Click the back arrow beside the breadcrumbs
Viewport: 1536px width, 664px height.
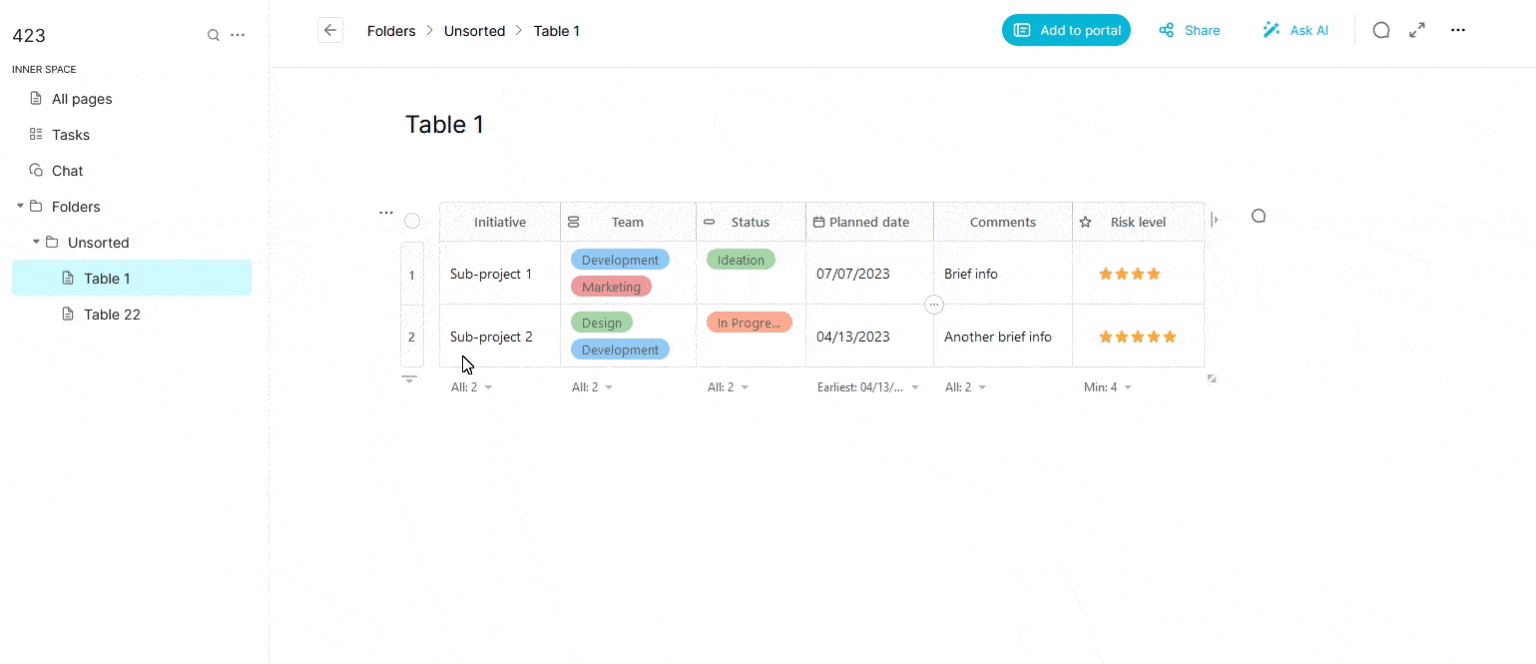[x=330, y=30]
